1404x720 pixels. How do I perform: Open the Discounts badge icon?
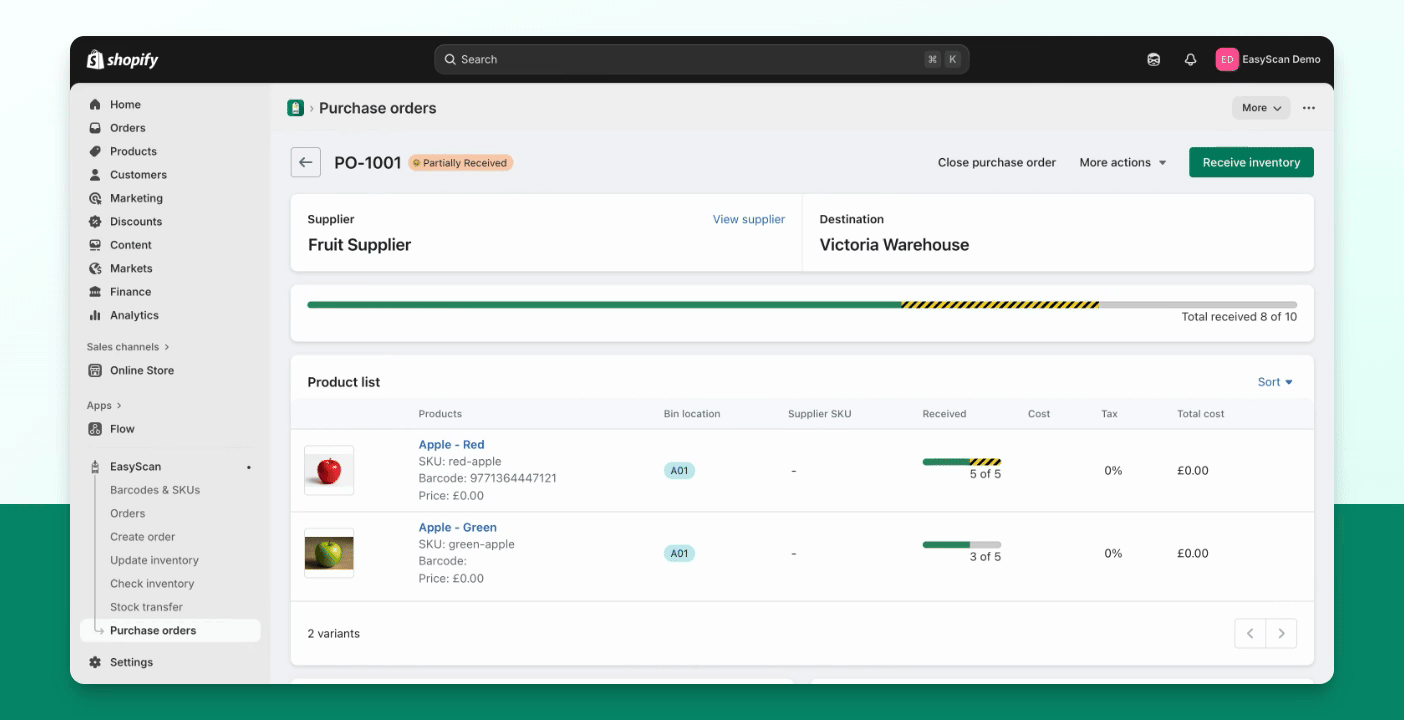click(x=95, y=222)
